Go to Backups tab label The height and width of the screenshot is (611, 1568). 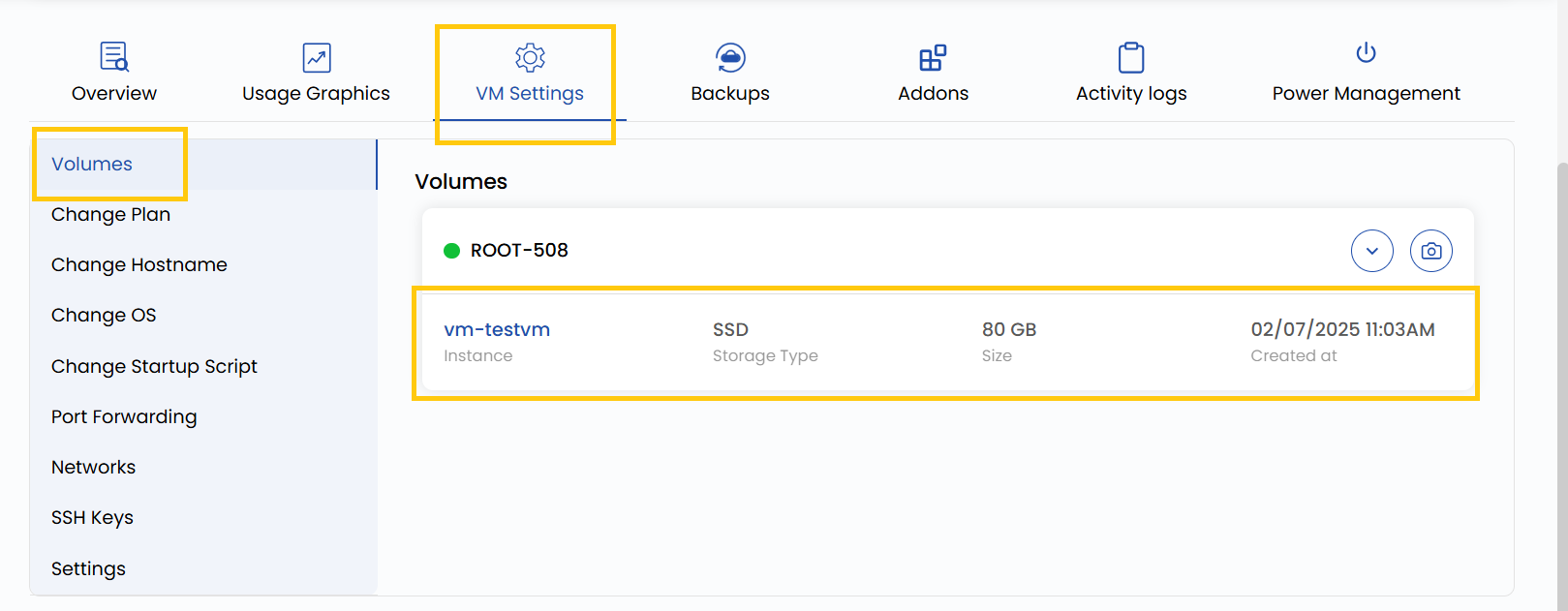tap(730, 93)
